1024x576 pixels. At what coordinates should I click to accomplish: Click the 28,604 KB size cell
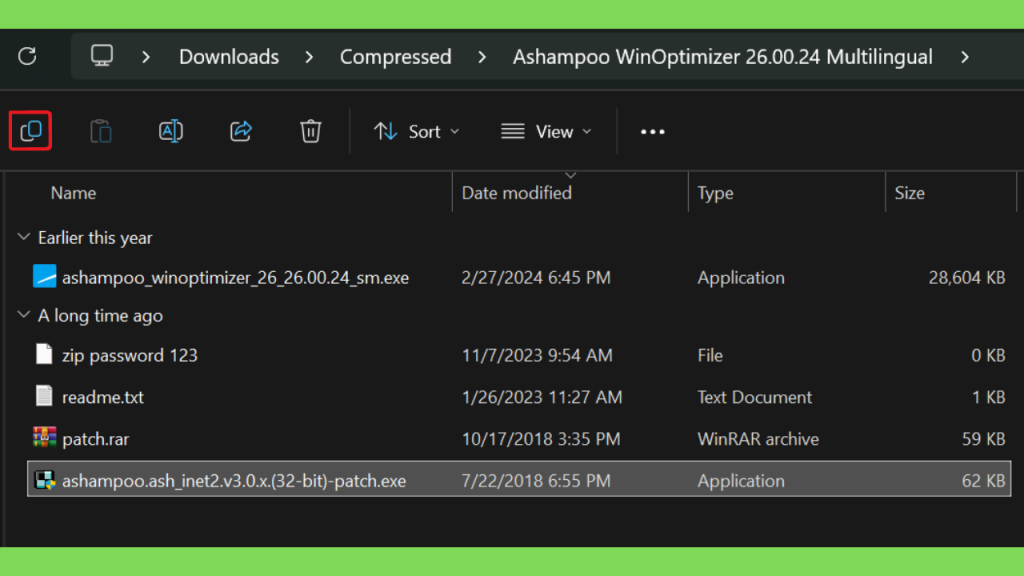(x=967, y=278)
